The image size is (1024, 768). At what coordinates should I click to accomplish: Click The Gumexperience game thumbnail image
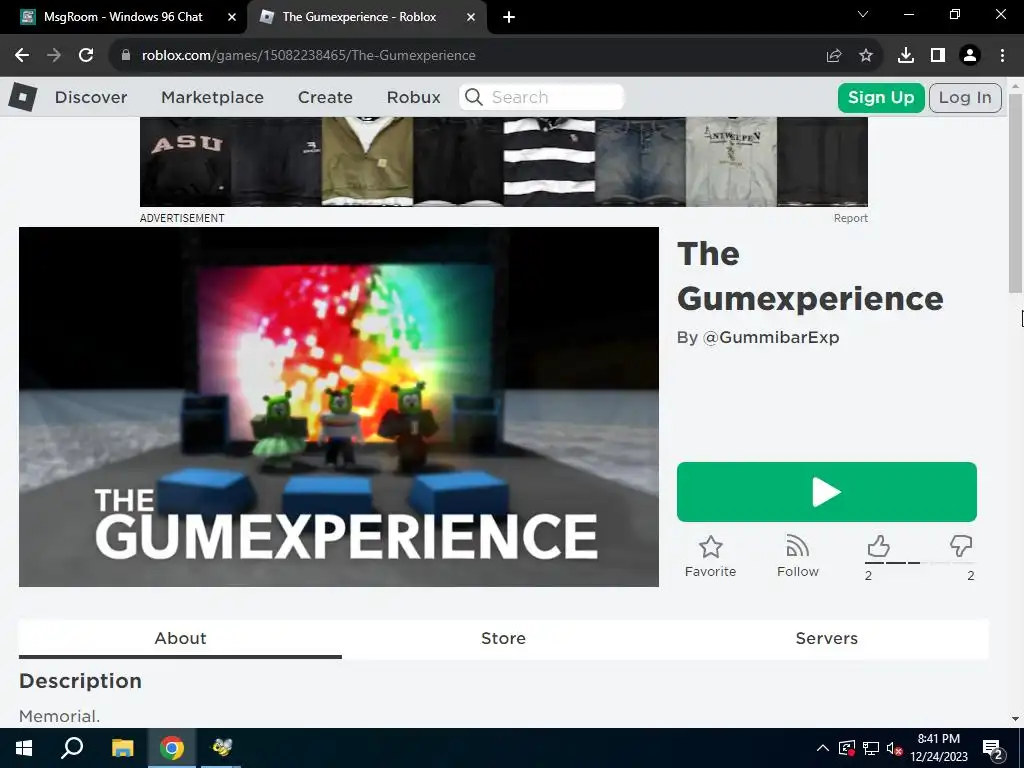[339, 407]
